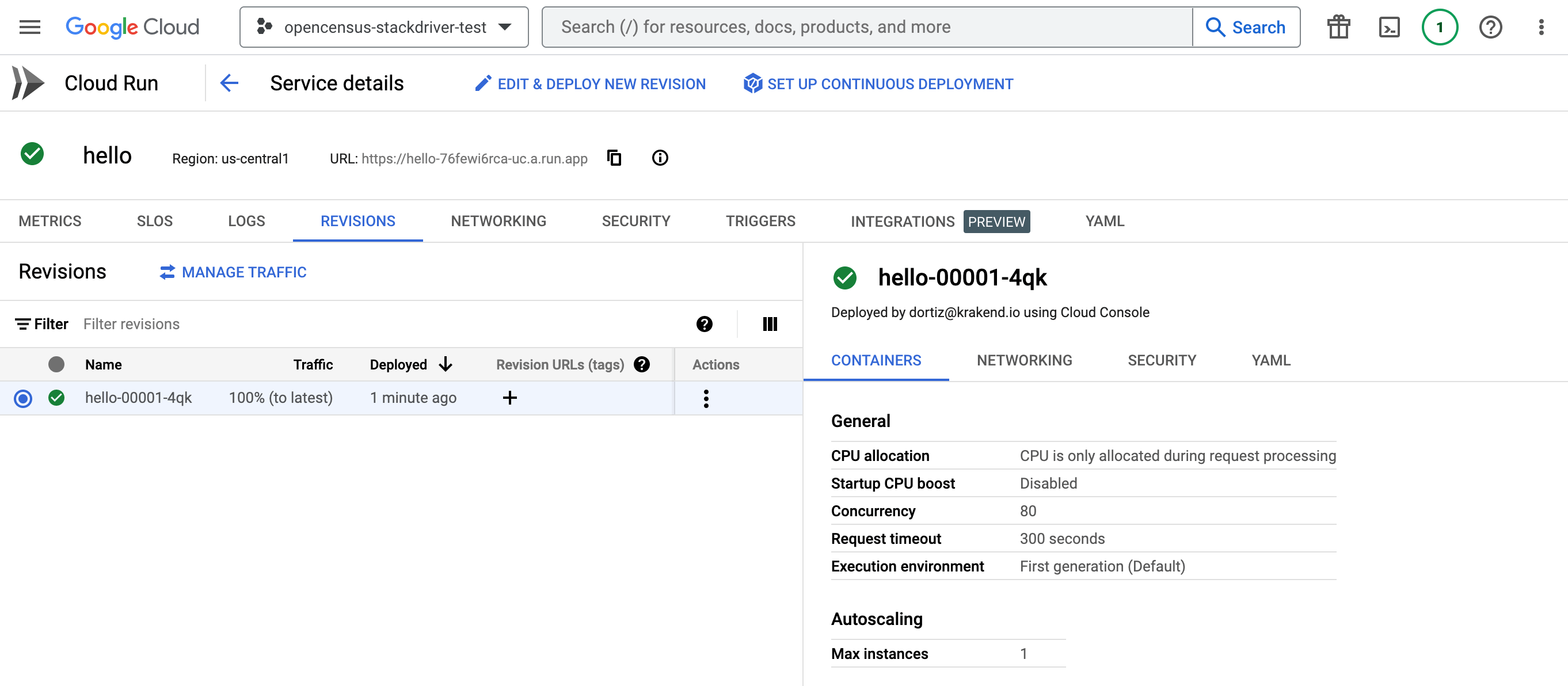Click the '100% (to latest)' traffic cell
Screen dimensions: 1568x686
(x=280, y=398)
